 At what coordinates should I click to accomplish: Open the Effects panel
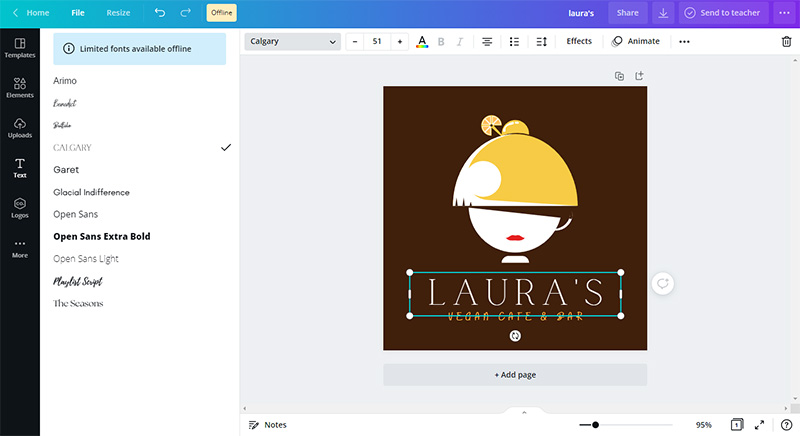point(579,41)
